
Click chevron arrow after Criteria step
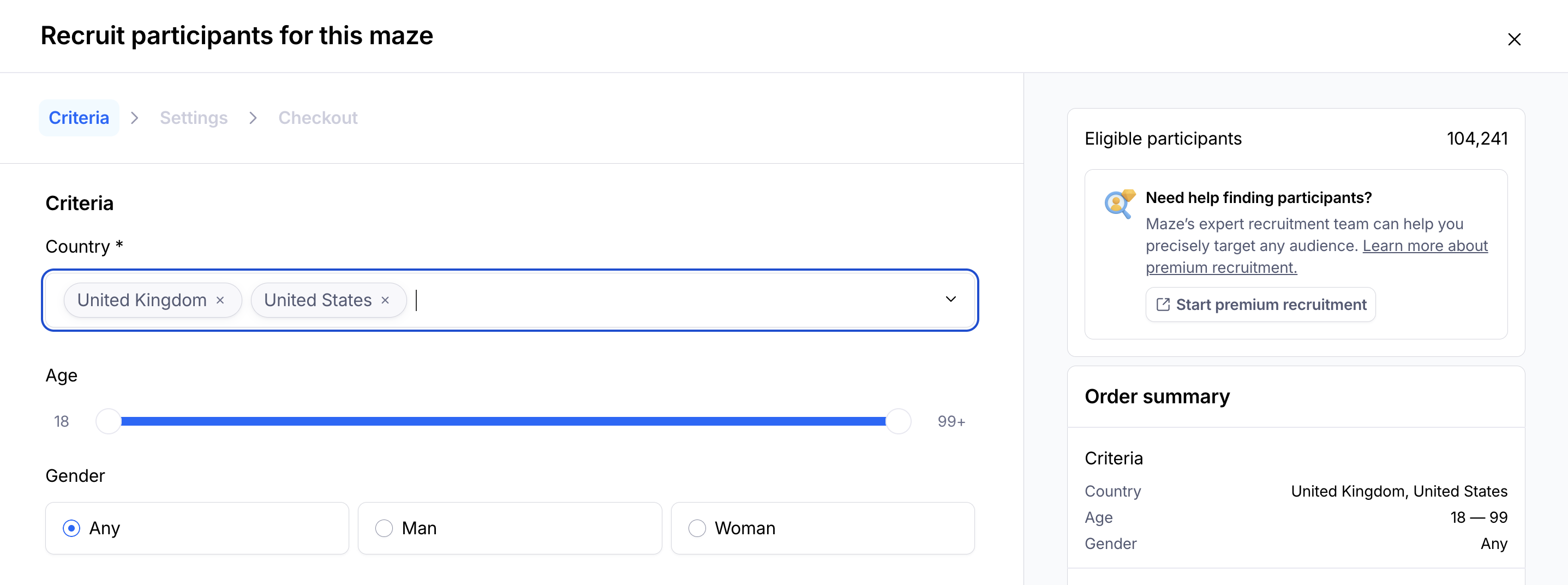click(x=135, y=117)
